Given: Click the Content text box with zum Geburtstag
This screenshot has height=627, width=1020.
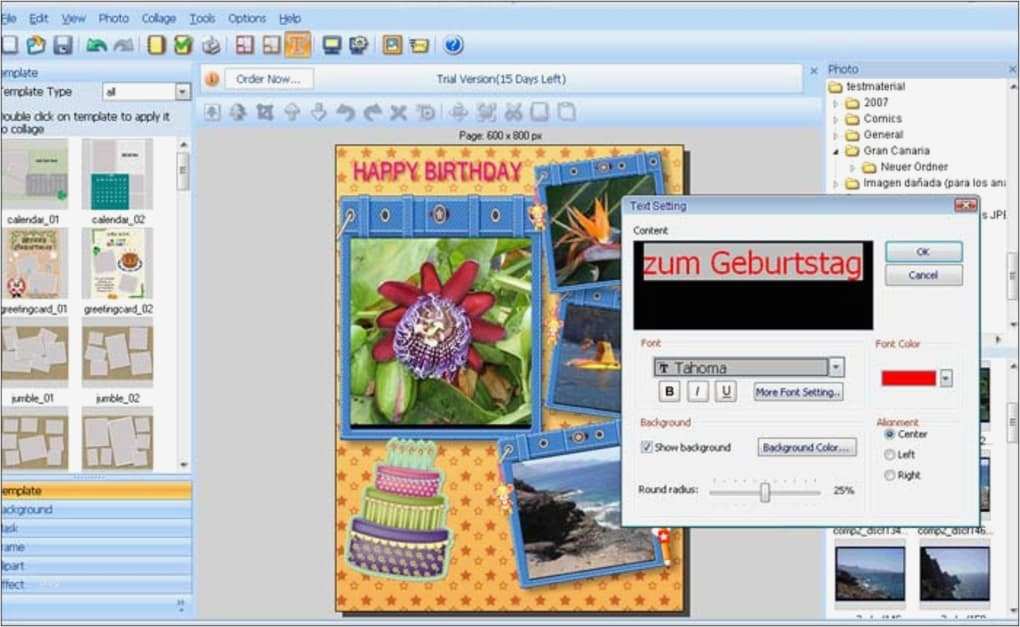Looking at the screenshot, I should pyautogui.click(x=753, y=285).
